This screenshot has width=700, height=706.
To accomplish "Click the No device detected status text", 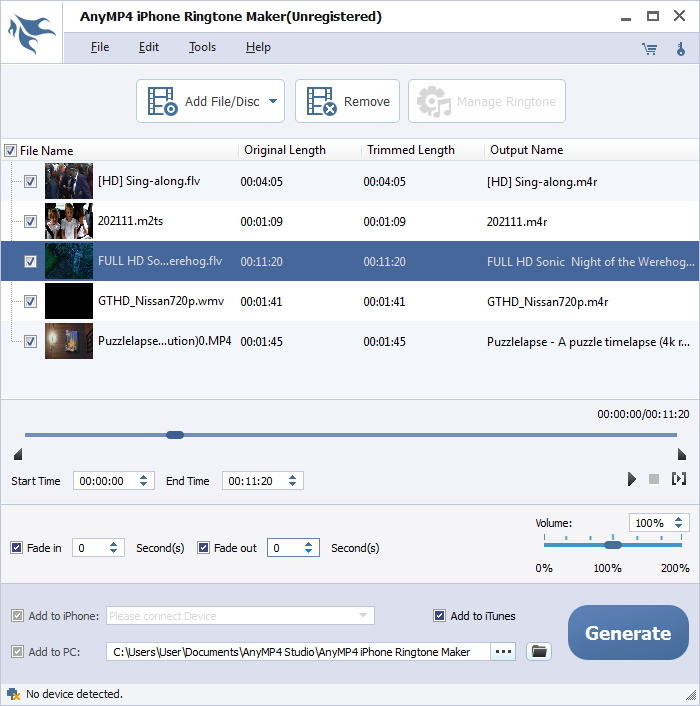I will coord(74,694).
